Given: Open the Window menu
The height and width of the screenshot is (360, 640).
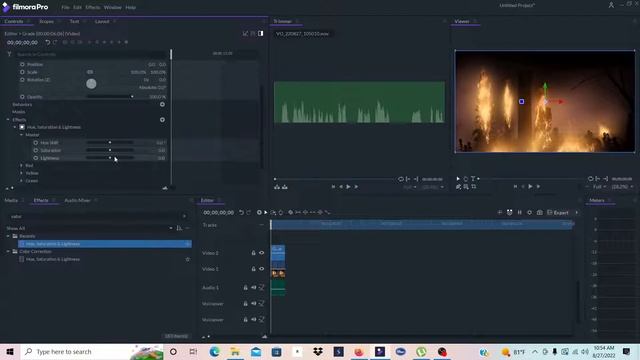Looking at the screenshot, I should tap(113, 7).
